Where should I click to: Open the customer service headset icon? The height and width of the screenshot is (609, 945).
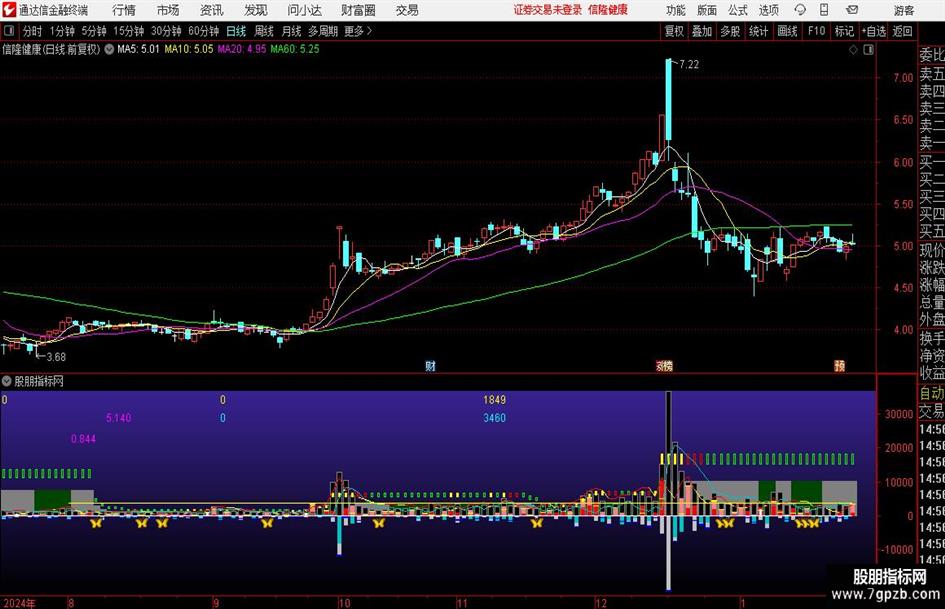tap(800, 10)
